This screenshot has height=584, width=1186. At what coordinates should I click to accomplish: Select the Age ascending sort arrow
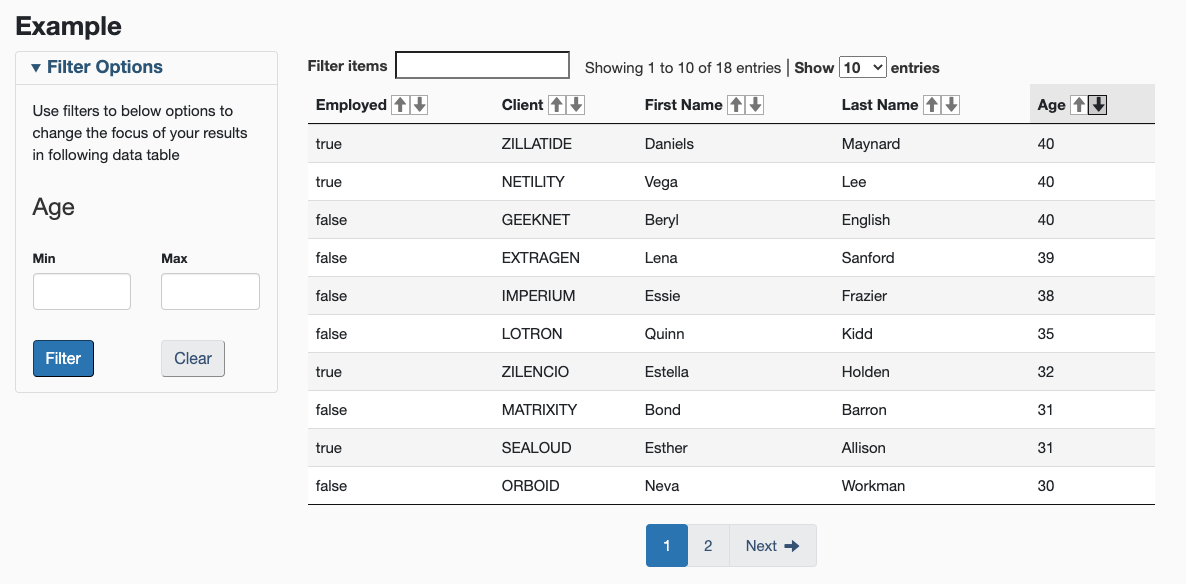(1078, 103)
